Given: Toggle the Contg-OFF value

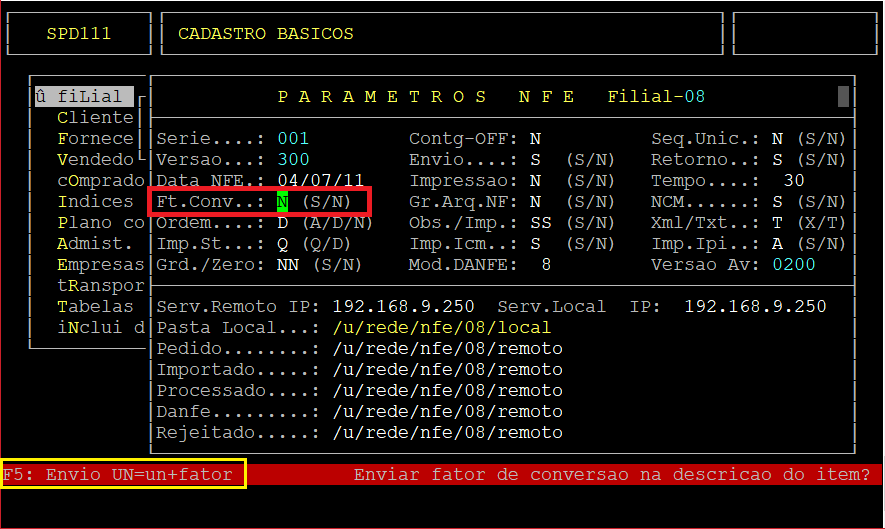Looking at the screenshot, I should (x=535, y=139).
